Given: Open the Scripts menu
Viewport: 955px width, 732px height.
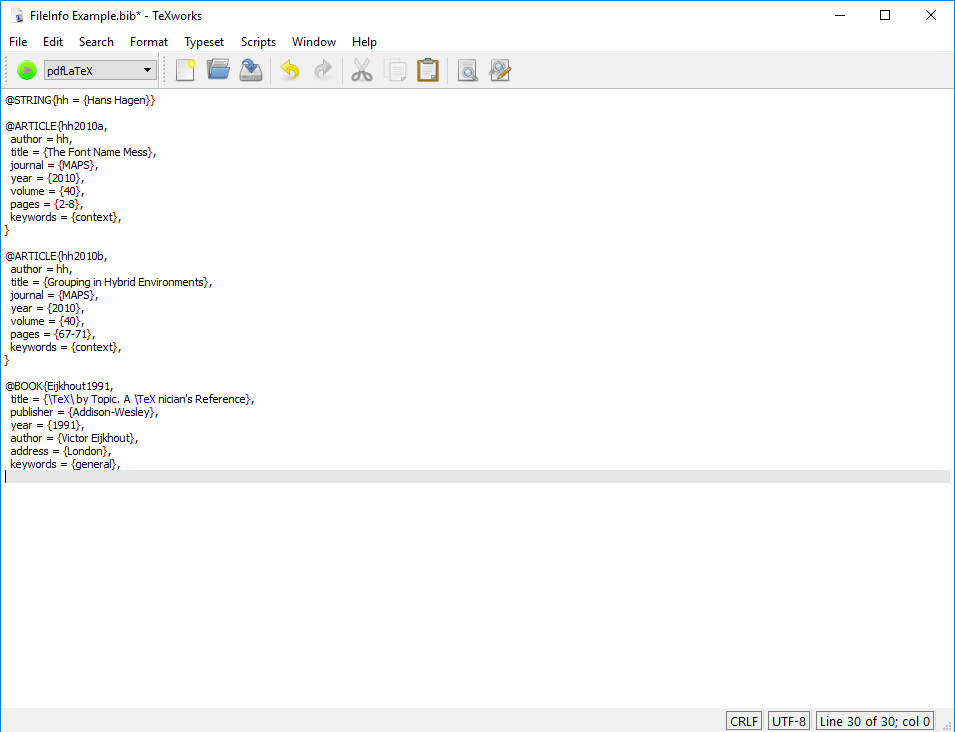Looking at the screenshot, I should [258, 42].
